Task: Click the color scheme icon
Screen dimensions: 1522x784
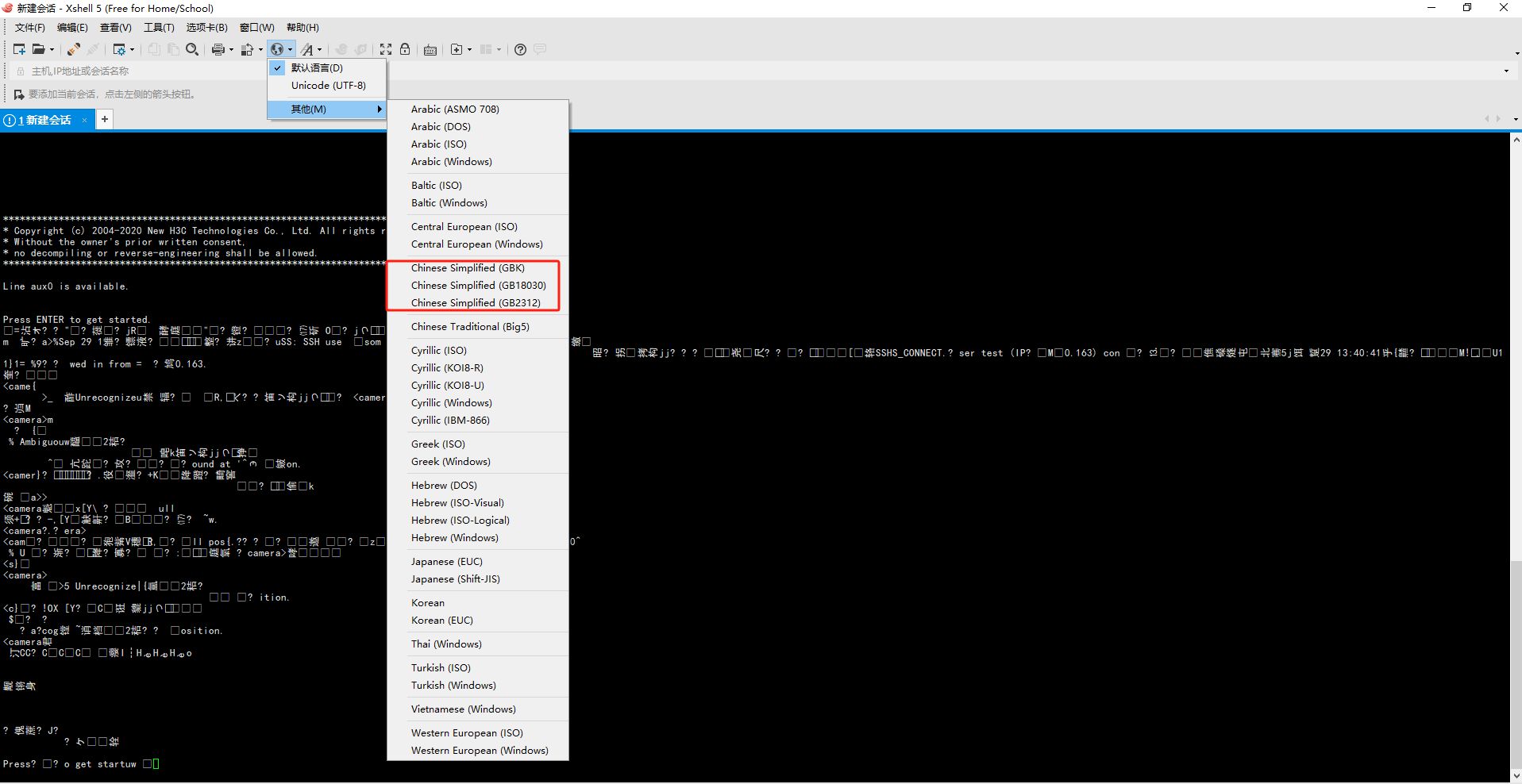Action: [x=248, y=49]
